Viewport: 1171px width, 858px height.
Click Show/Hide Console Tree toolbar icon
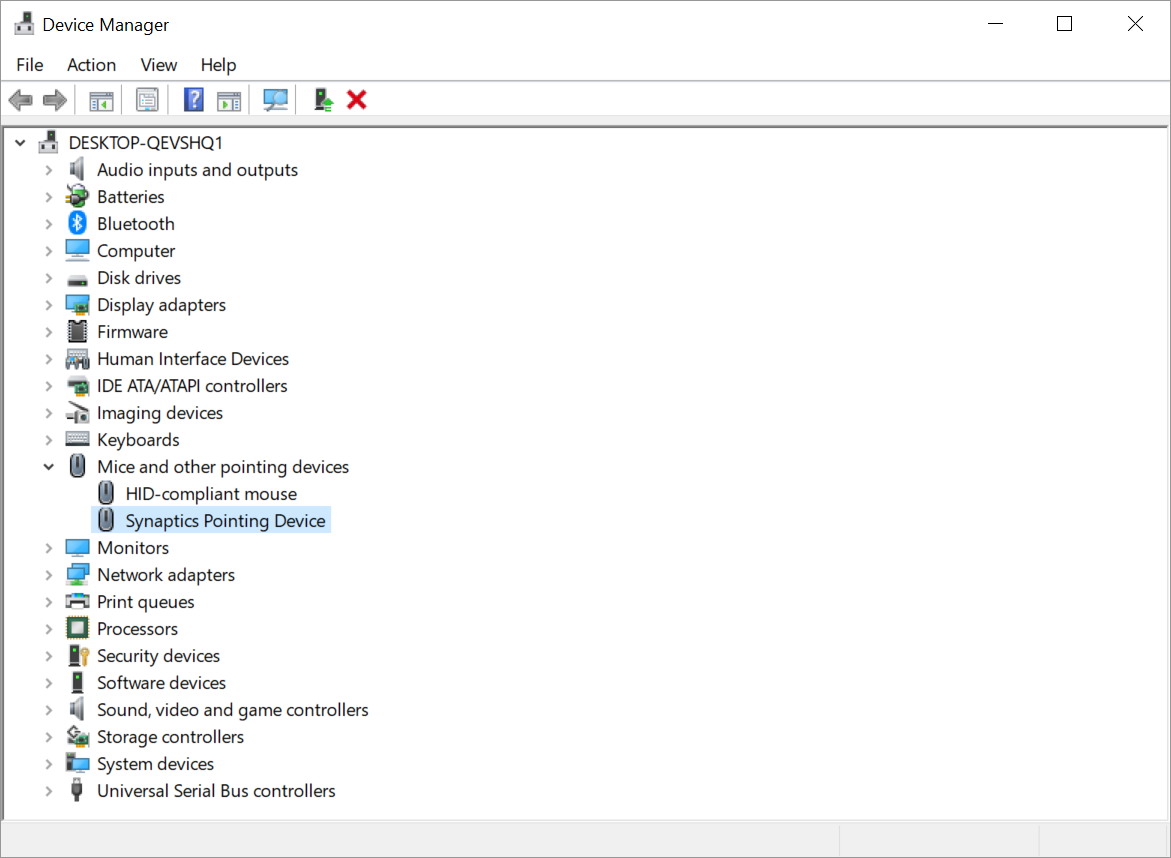(x=101, y=100)
